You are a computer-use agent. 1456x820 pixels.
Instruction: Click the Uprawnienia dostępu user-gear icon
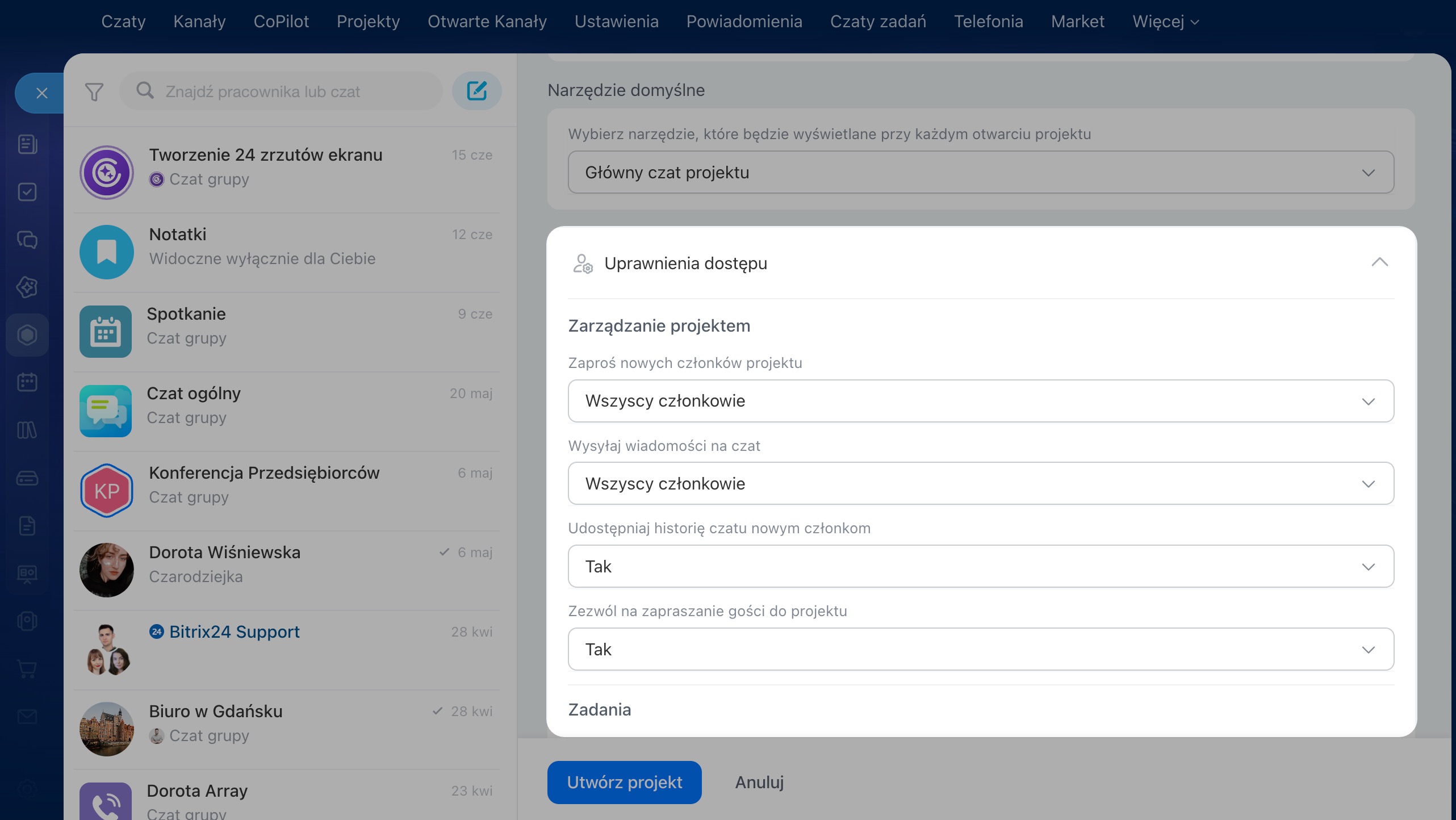coord(583,263)
